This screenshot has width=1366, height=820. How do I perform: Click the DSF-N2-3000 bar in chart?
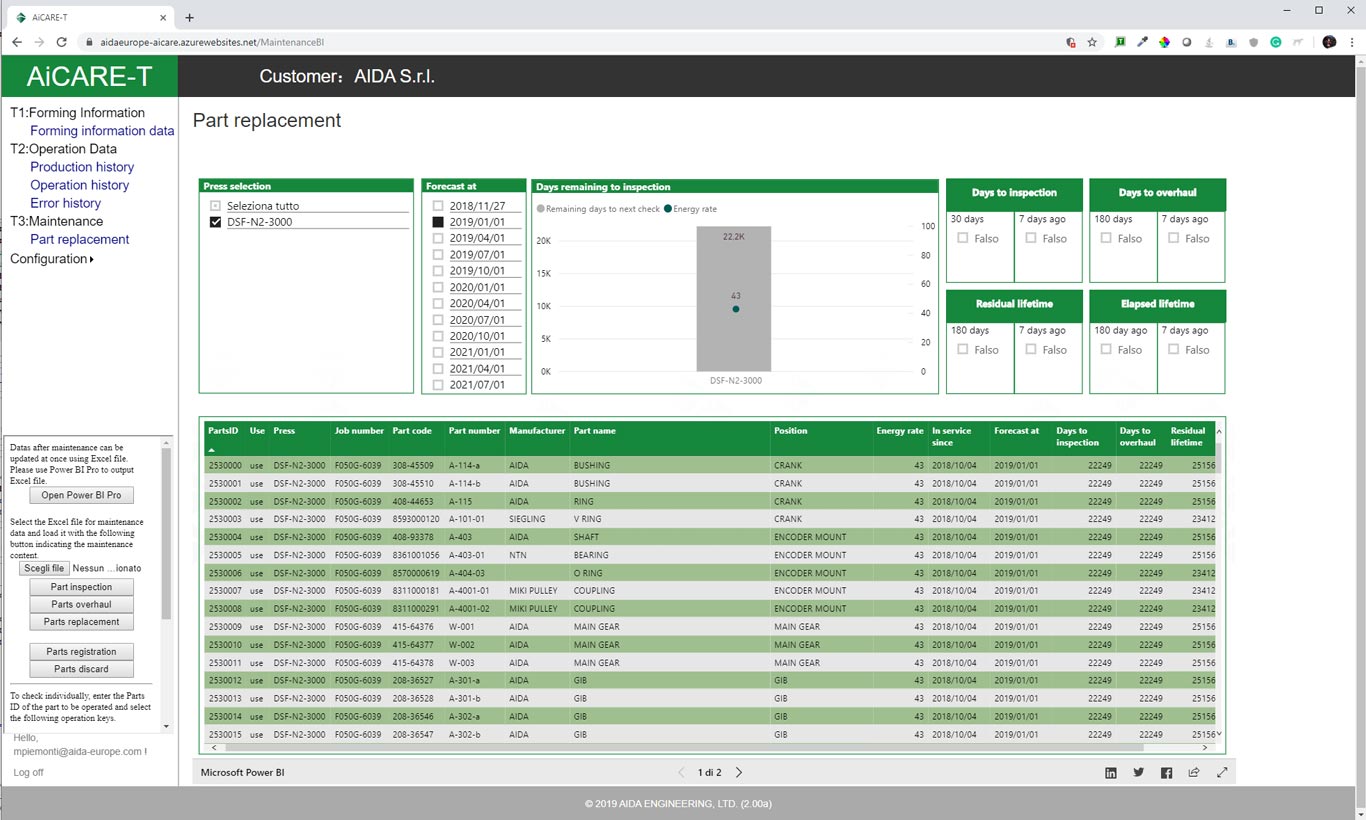coord(734,299)
